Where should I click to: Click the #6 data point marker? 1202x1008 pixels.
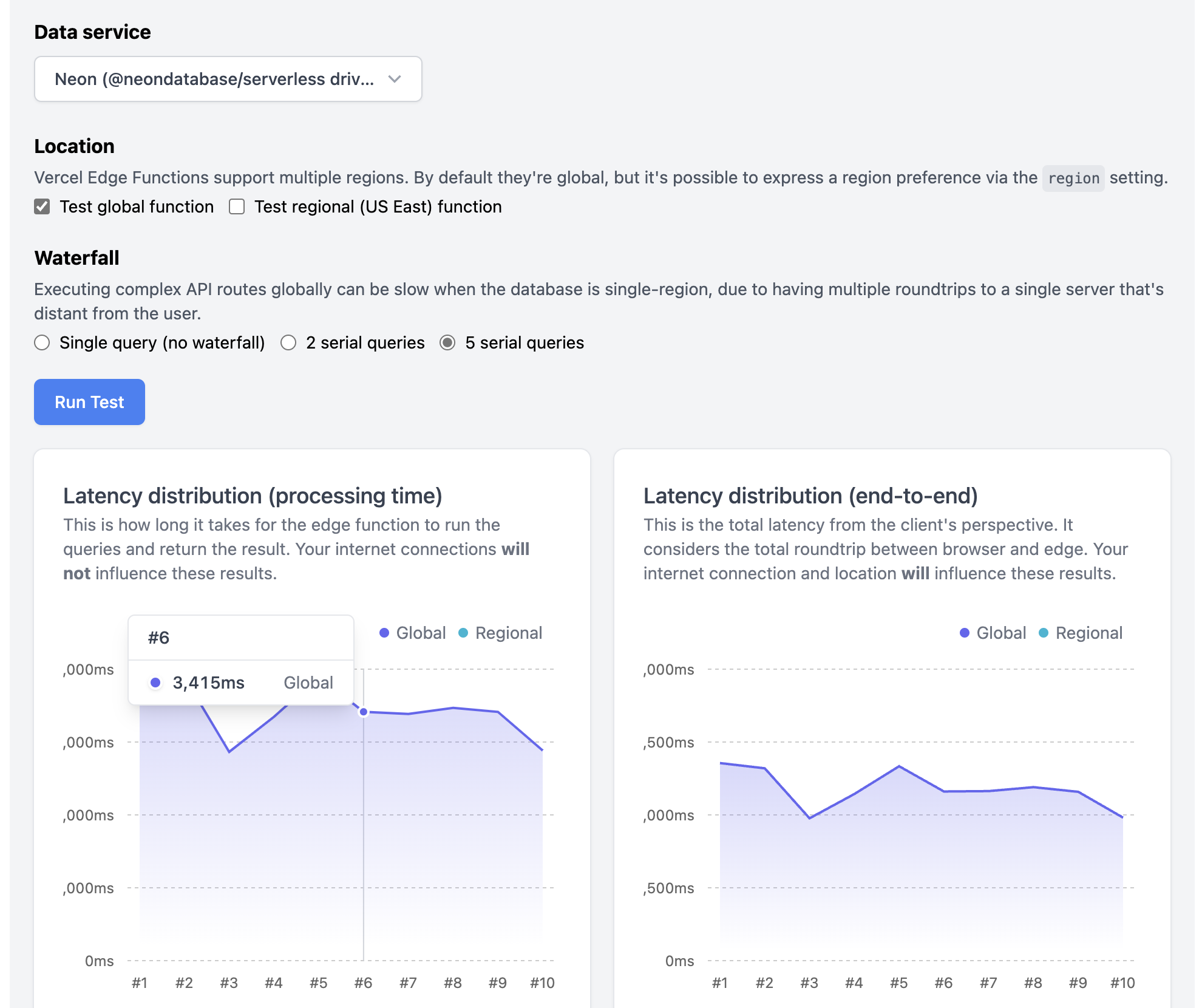pos(364,712)
